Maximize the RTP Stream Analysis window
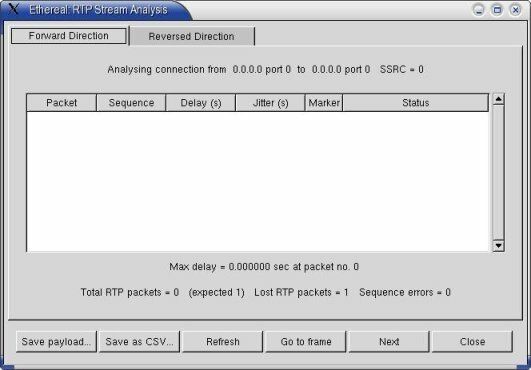The height and width of the screenshot is (370, 531). coord(497,10)
